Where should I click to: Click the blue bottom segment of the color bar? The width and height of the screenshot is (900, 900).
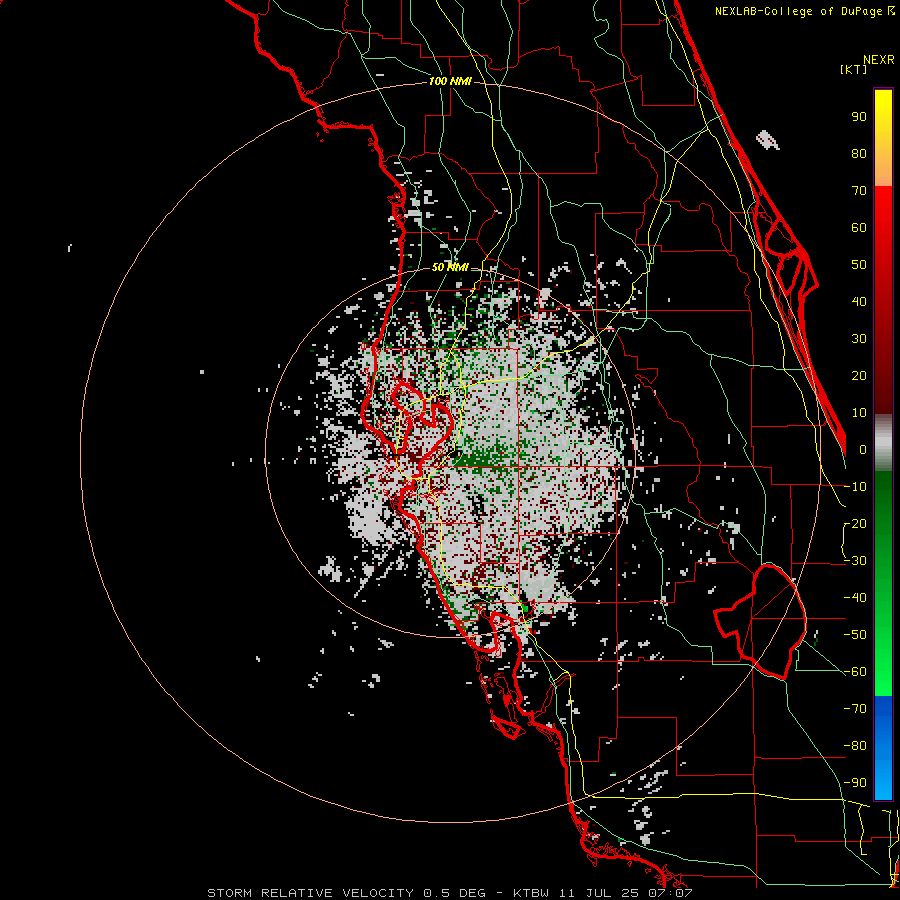pyautogui.click(x=883, y=747)
